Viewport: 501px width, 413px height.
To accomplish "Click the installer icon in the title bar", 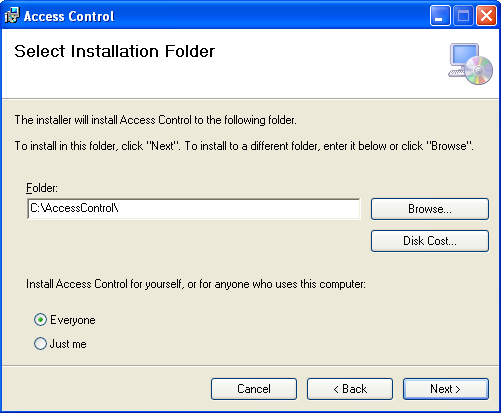I will tap(12, 16).
